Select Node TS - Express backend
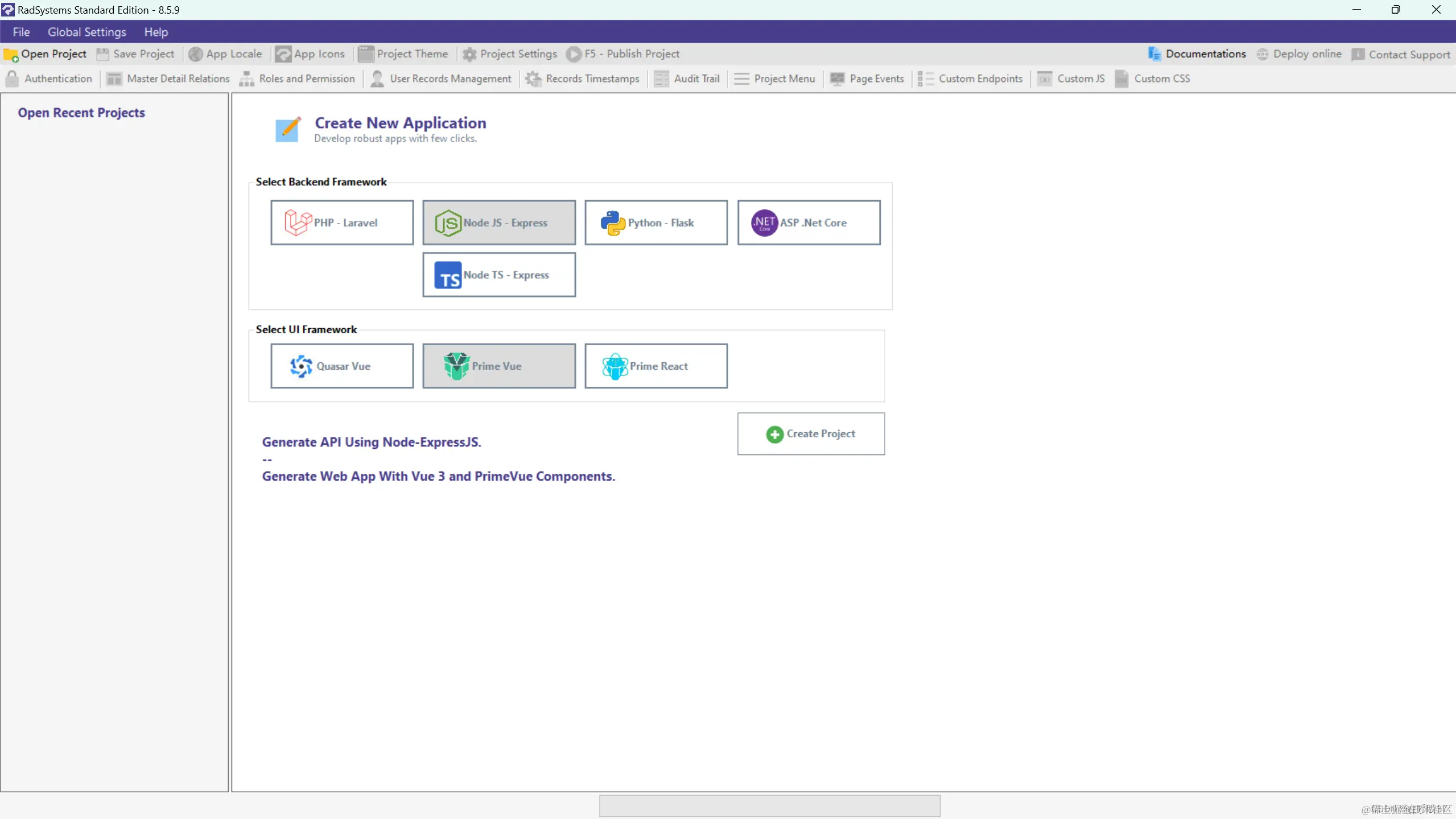The height and width of the screenshot is (819, 1456). (x=498, y=275)
